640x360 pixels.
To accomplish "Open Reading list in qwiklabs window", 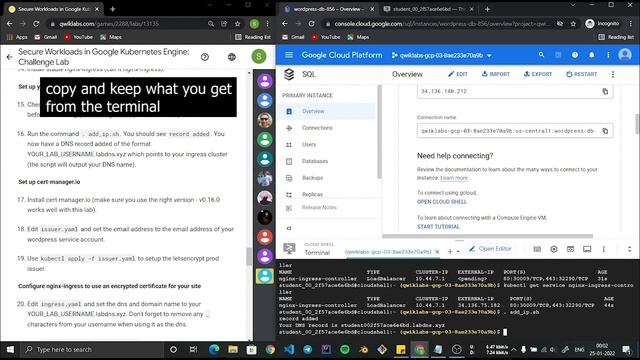I will point(253,37).
